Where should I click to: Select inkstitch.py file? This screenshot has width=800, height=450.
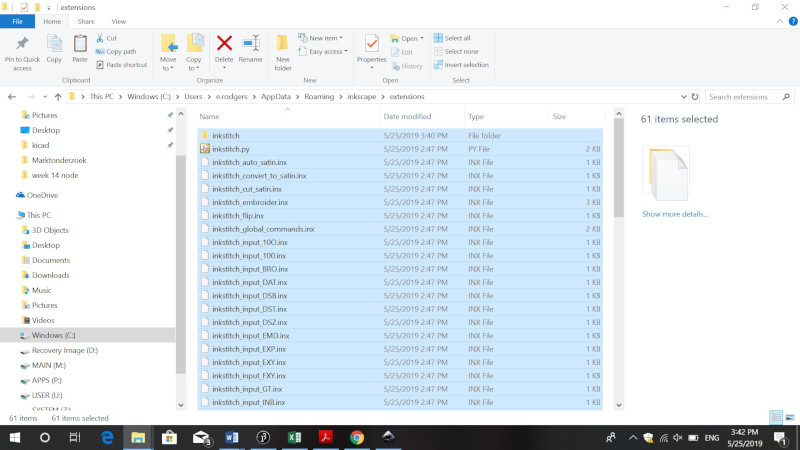400,149
